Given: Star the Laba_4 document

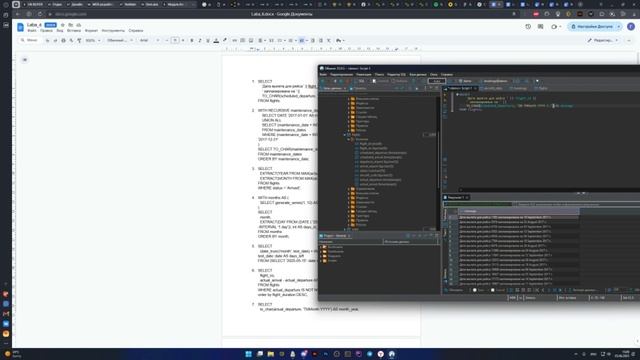Looking at the screenshot, I should coord(62,25).
